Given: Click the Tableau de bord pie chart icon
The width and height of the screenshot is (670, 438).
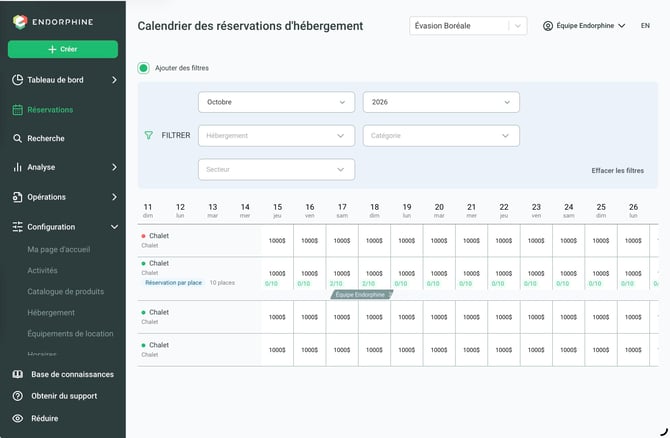Looking at the screenshot, I should tap(18, 80).
